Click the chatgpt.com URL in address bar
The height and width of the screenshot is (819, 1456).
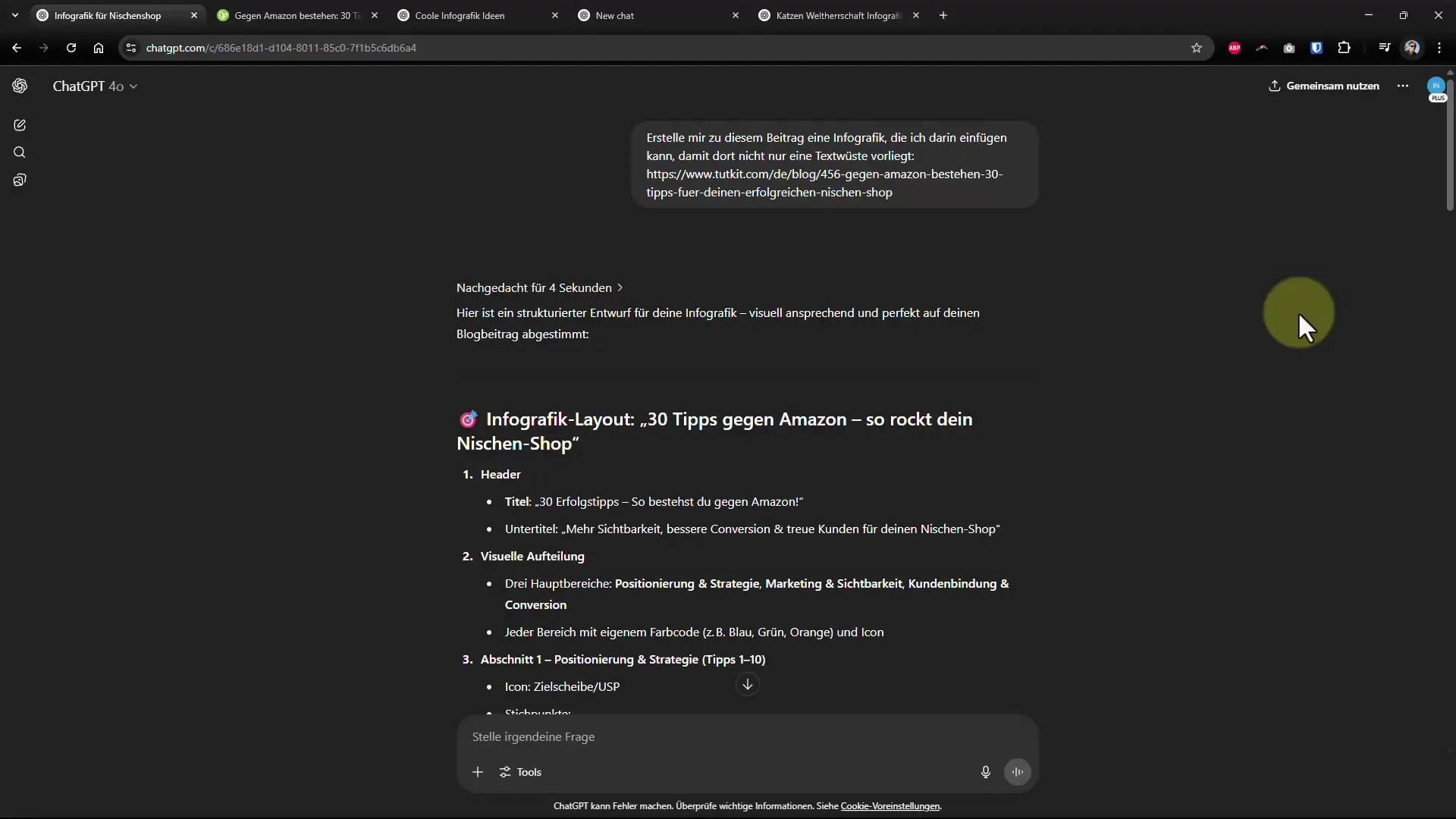point(281,48)
